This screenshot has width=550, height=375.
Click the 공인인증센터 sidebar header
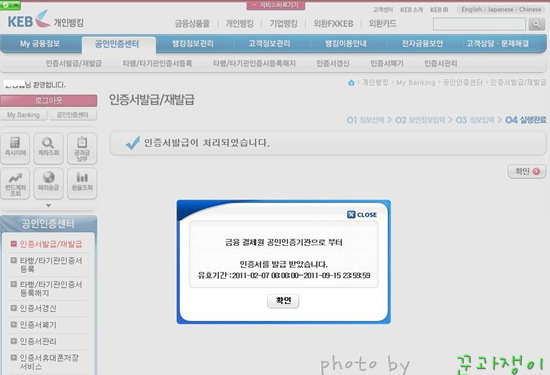click(48, 223)
